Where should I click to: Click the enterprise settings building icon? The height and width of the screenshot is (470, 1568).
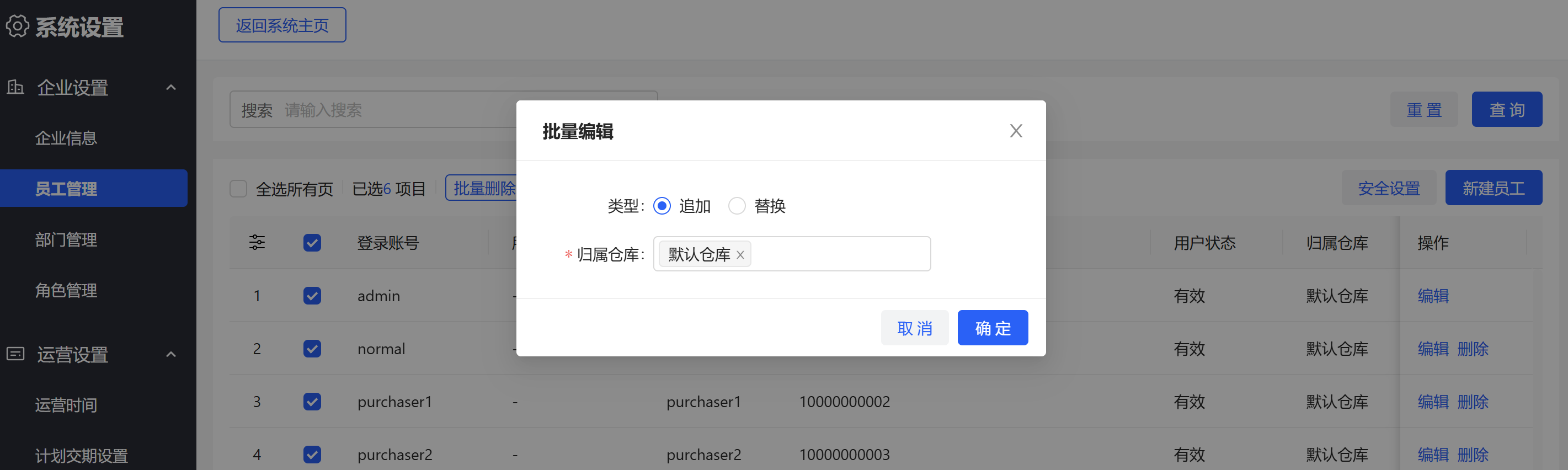pyautogui.click(x=15, y=87)
